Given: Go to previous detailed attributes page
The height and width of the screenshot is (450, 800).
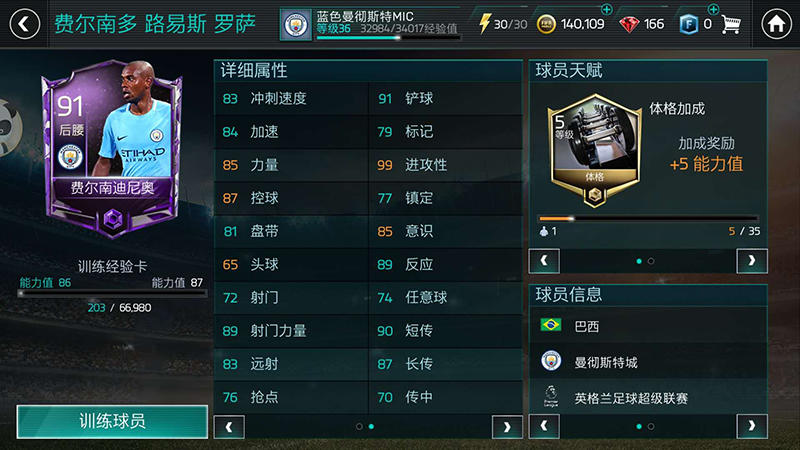Looking at the screenshot, I should point(229,427).
